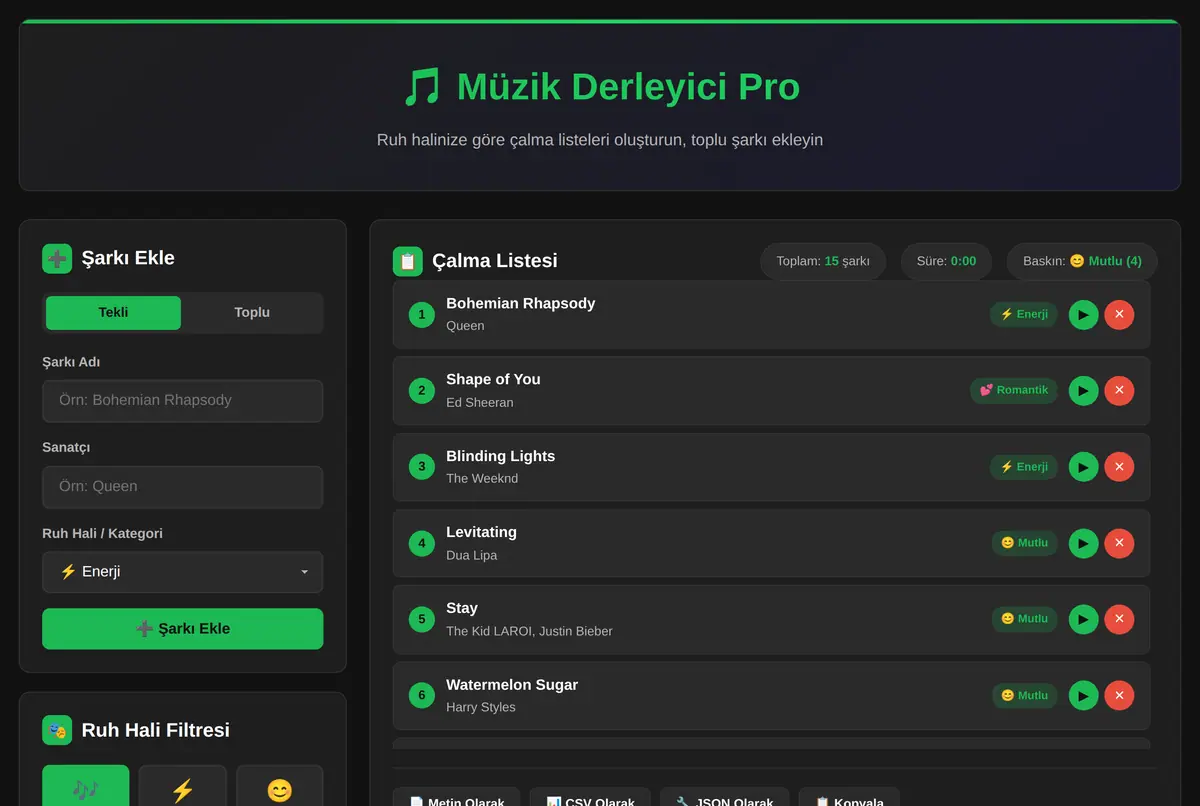Click the Süre 0:00 stat pill
The image size is (1200, 806).
click(x=946, y=261)
